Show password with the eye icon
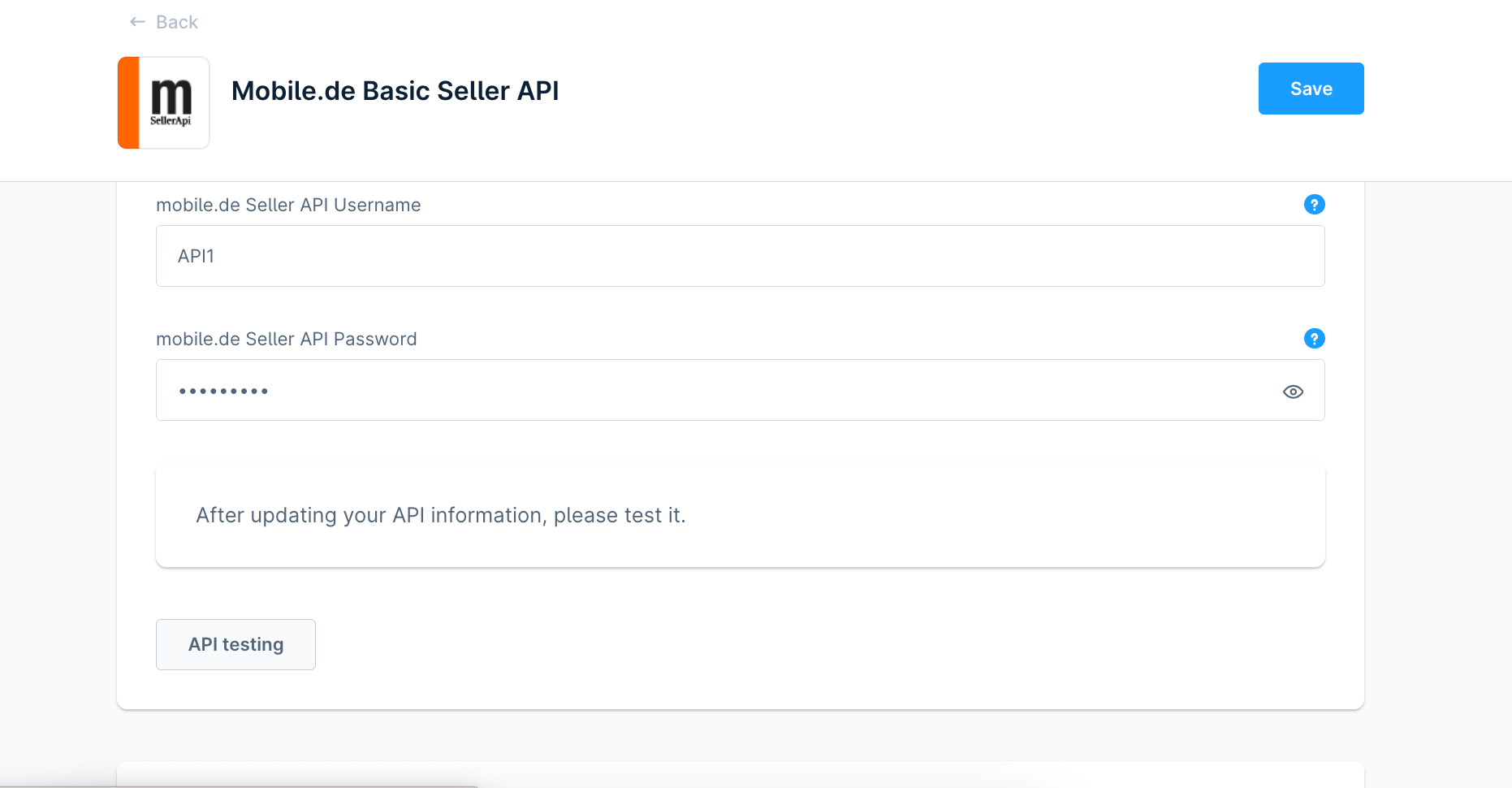Viewport: 1512px width, 788px height. (x=1293, y=392)
